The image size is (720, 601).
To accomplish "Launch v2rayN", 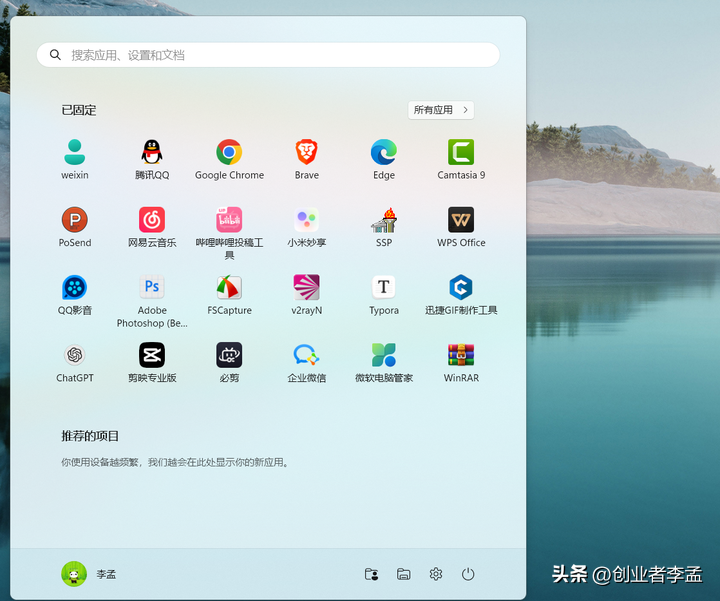I will point(306,295).
